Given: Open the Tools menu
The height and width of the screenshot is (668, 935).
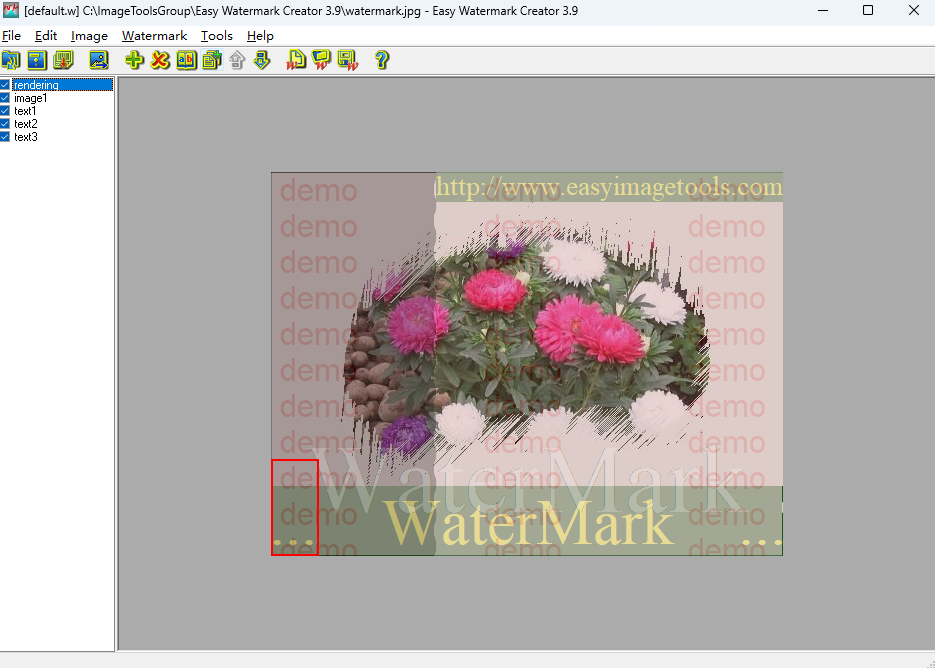Looking at the screenshot, I should tap(216, 35).
